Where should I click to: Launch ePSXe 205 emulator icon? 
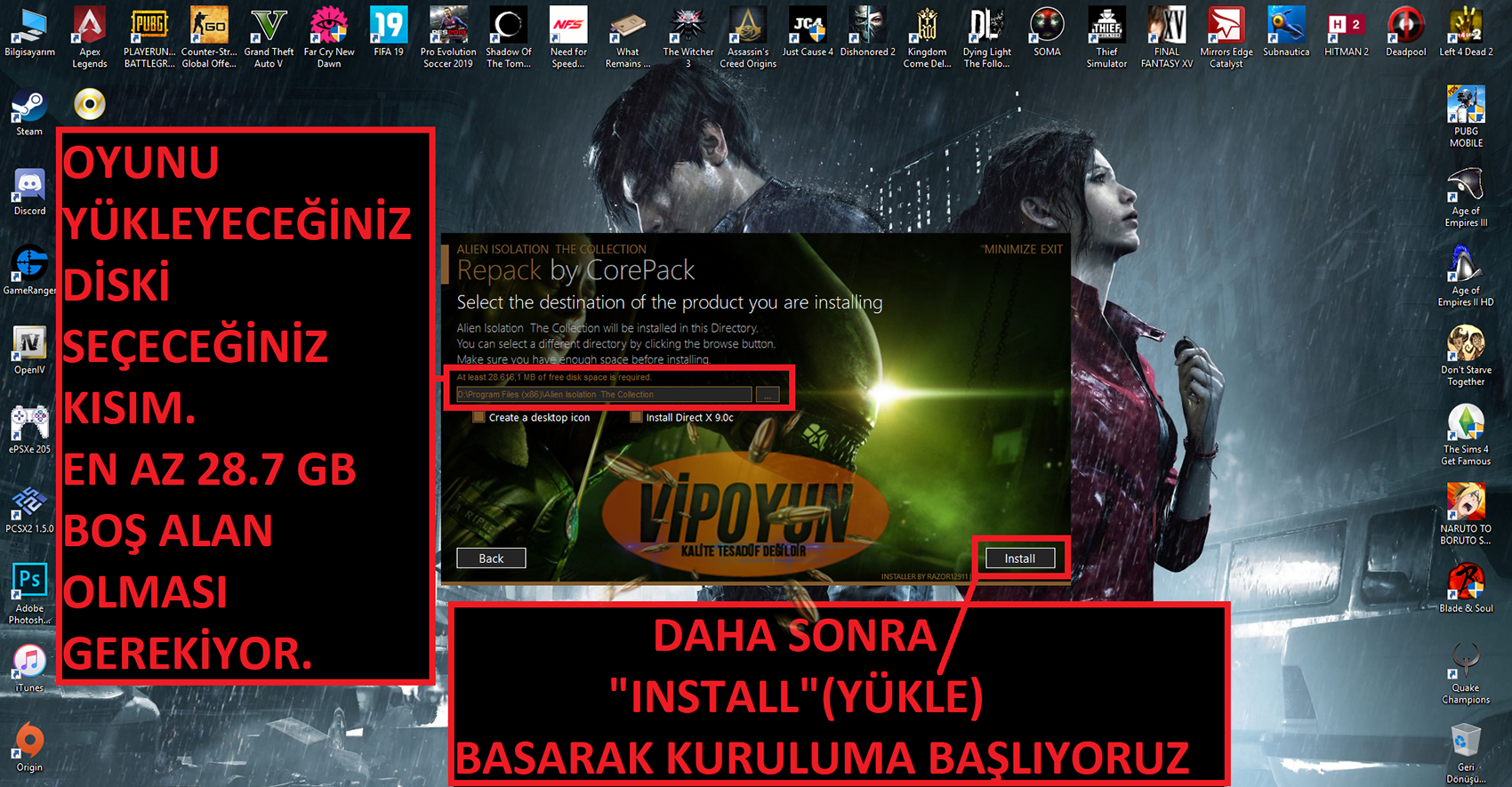[29, 430]
